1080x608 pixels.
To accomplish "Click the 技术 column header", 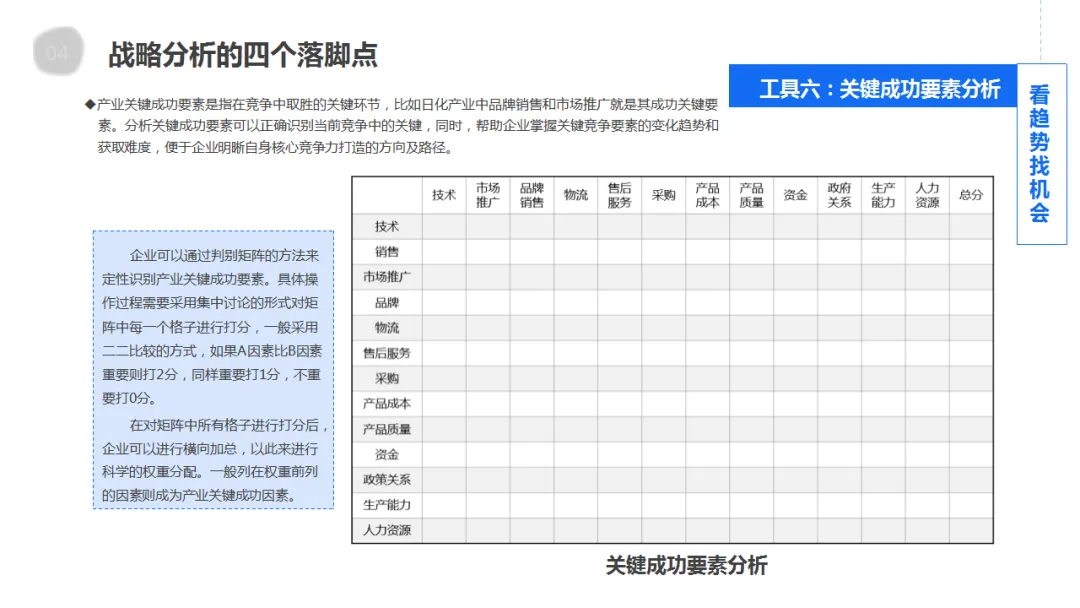I will 444,196.
